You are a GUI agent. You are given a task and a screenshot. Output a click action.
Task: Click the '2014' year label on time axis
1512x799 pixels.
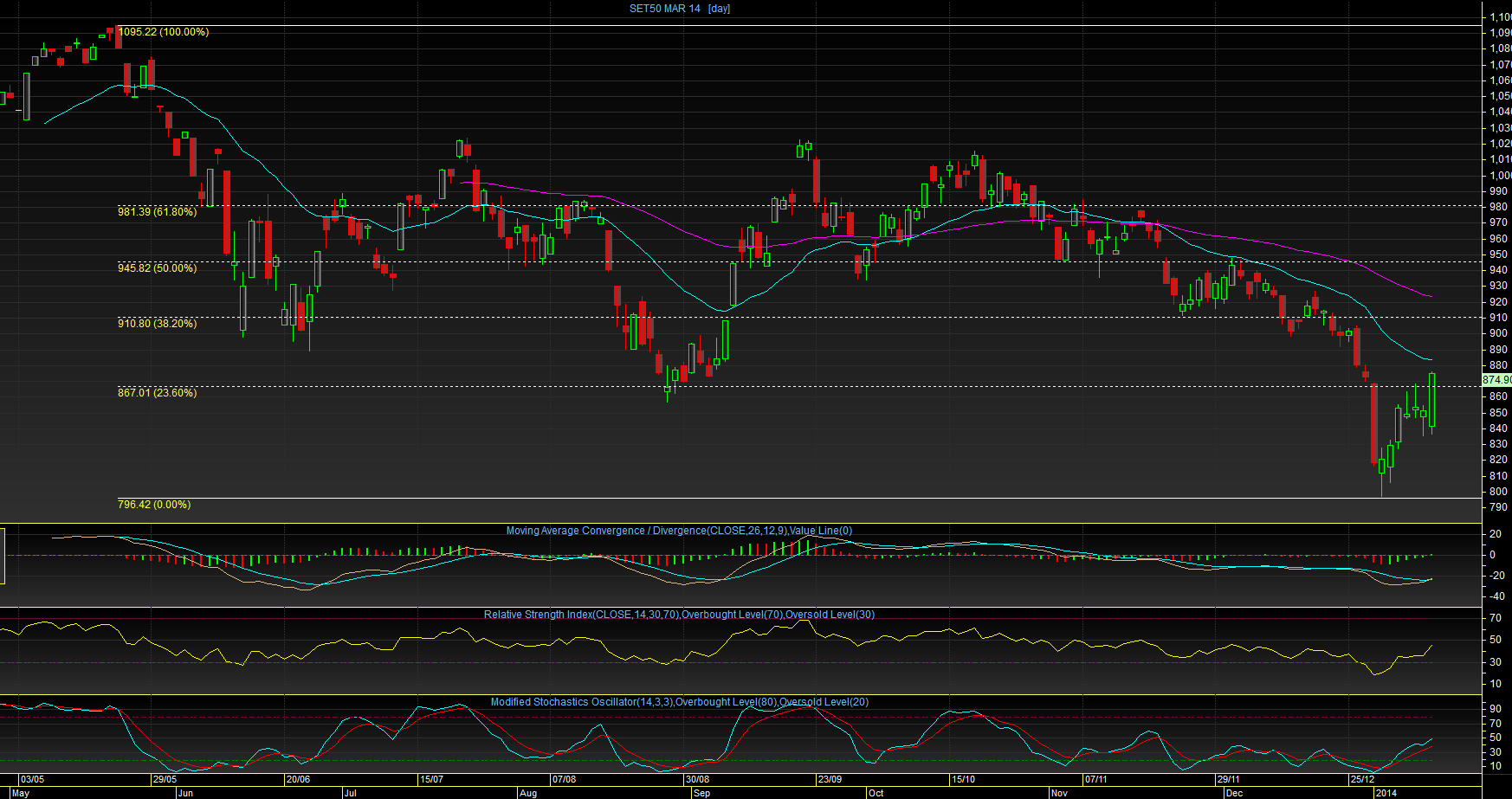tap(1386, 793)
